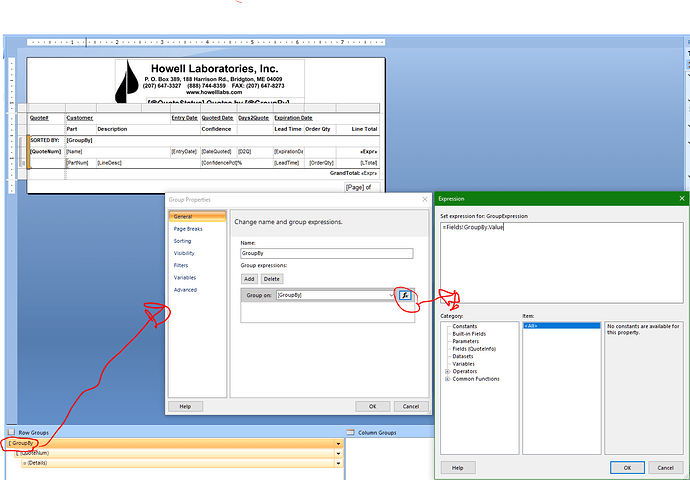690x480 pixels.
Task: Select the Variables page in Group Properties
Action: (x=185, y=278)
